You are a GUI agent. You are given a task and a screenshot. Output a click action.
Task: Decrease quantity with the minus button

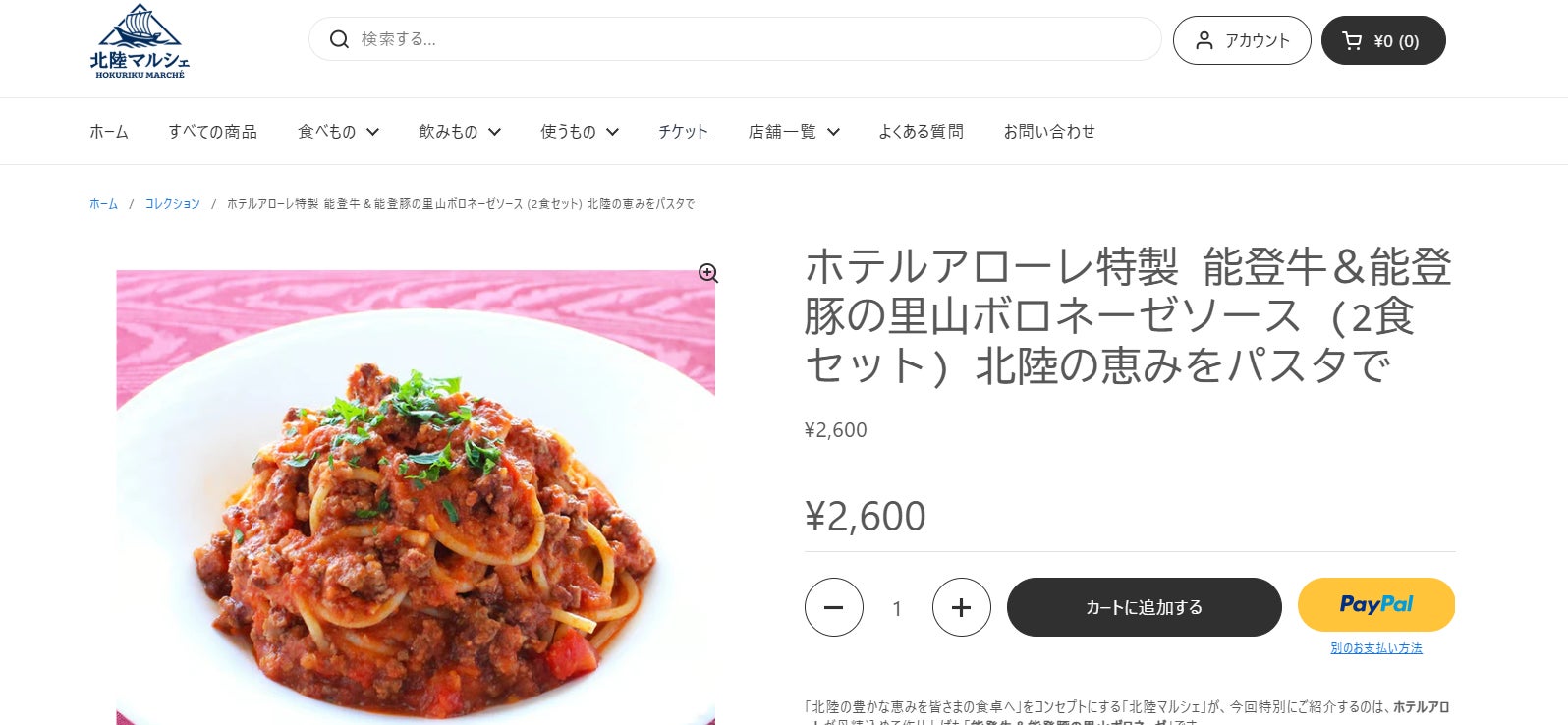point(834,607)
